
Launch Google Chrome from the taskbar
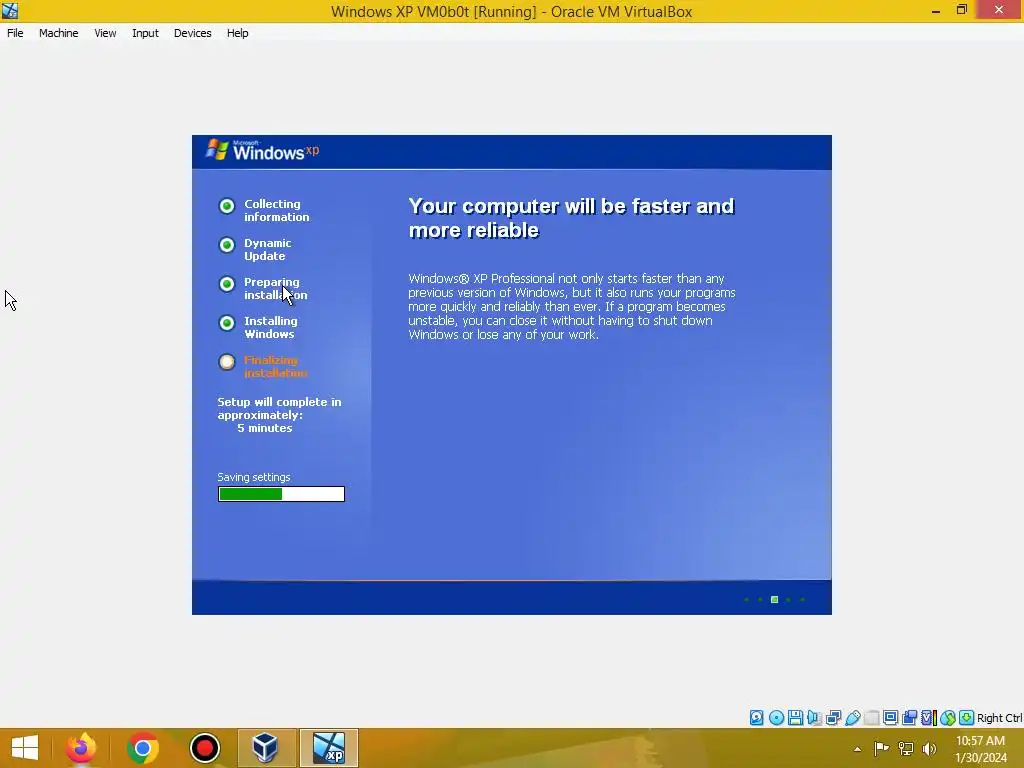coord(142,748)
